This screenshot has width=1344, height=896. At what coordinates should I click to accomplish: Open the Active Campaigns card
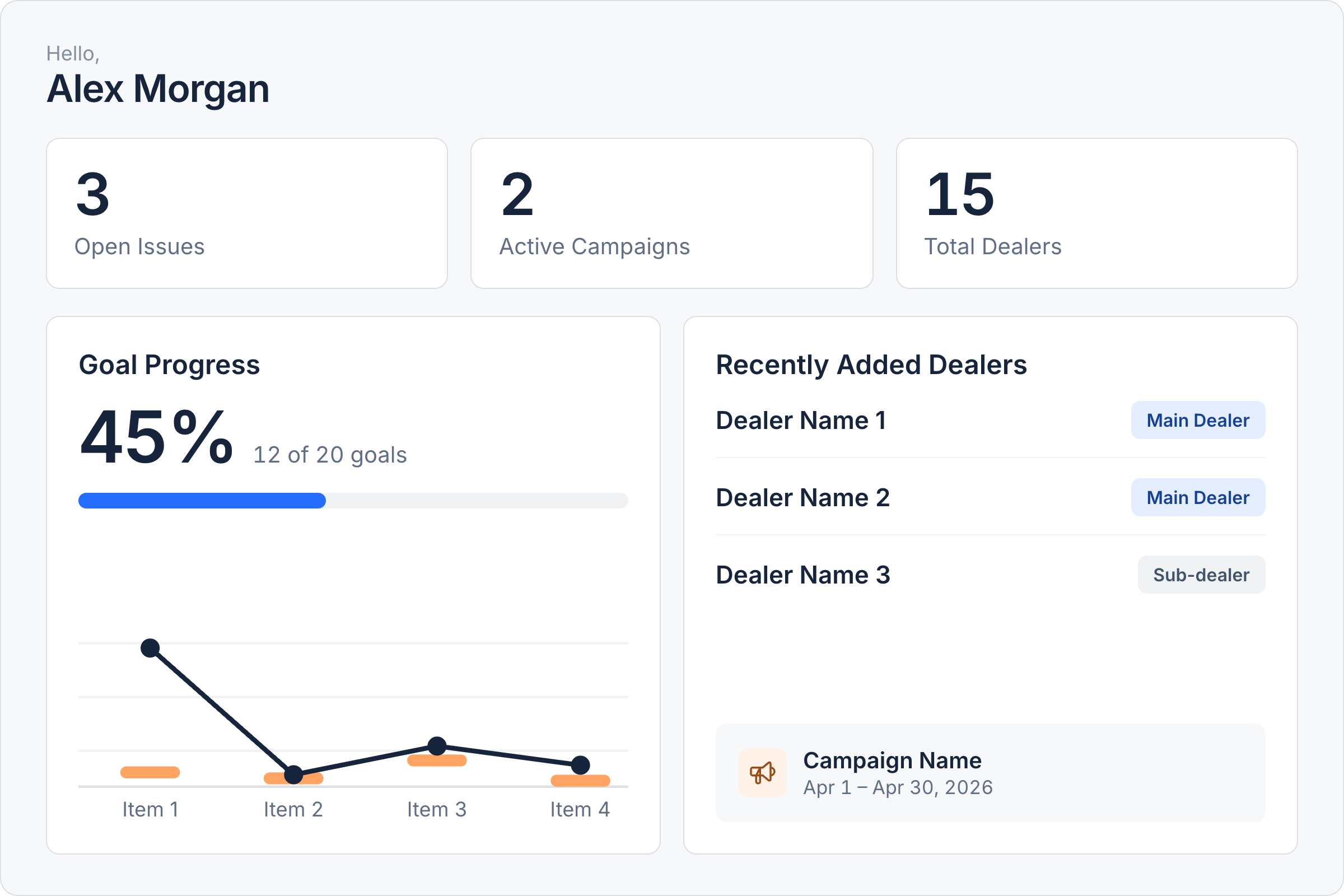671,213
